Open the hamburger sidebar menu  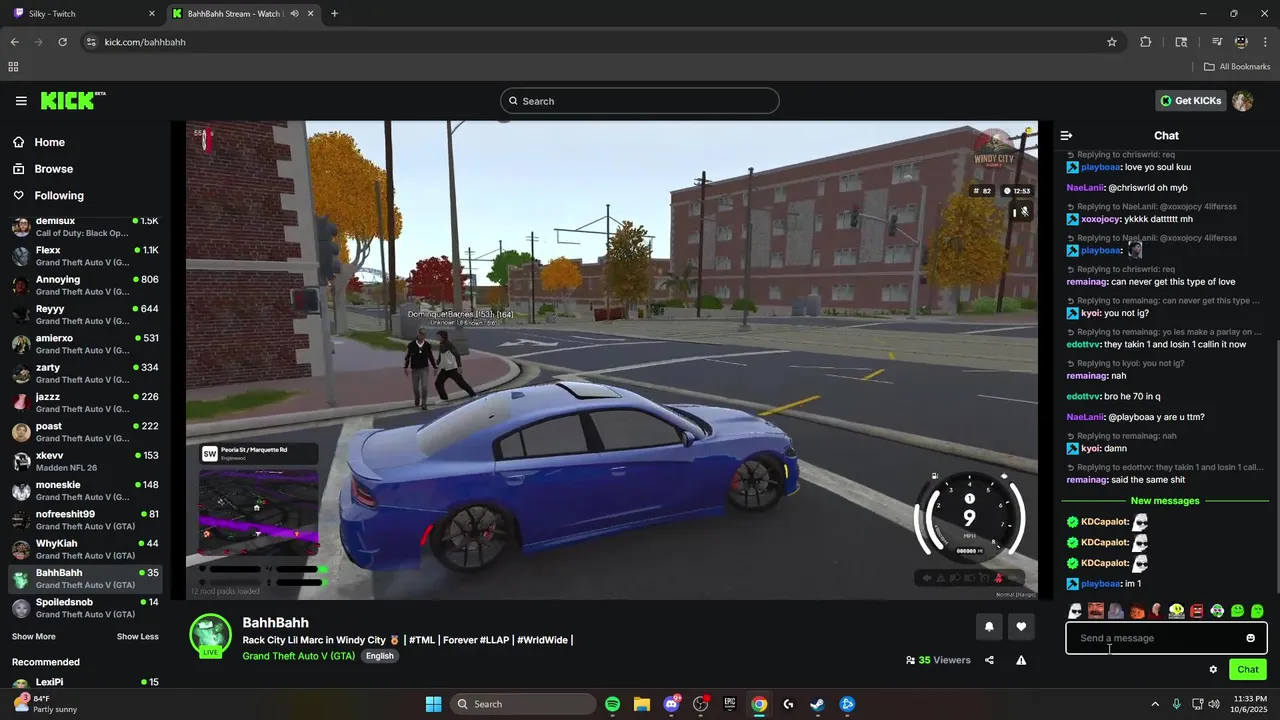pyautogui.click(x=21, y=101)
